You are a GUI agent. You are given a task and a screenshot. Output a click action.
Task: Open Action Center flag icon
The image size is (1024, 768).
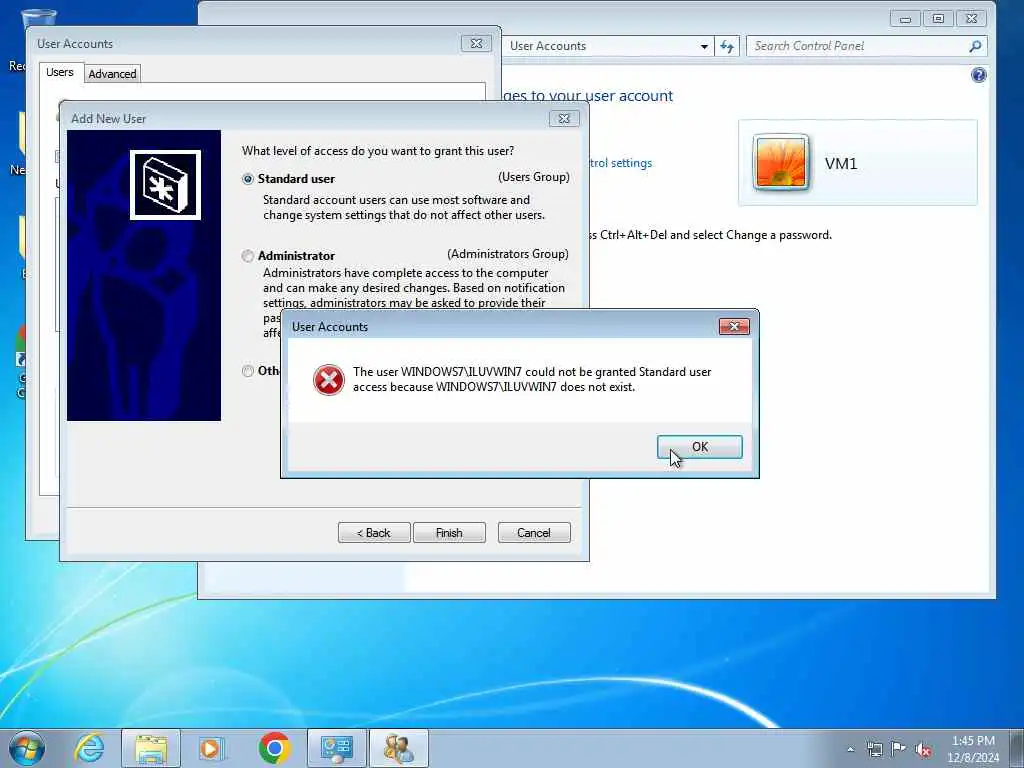899,749
